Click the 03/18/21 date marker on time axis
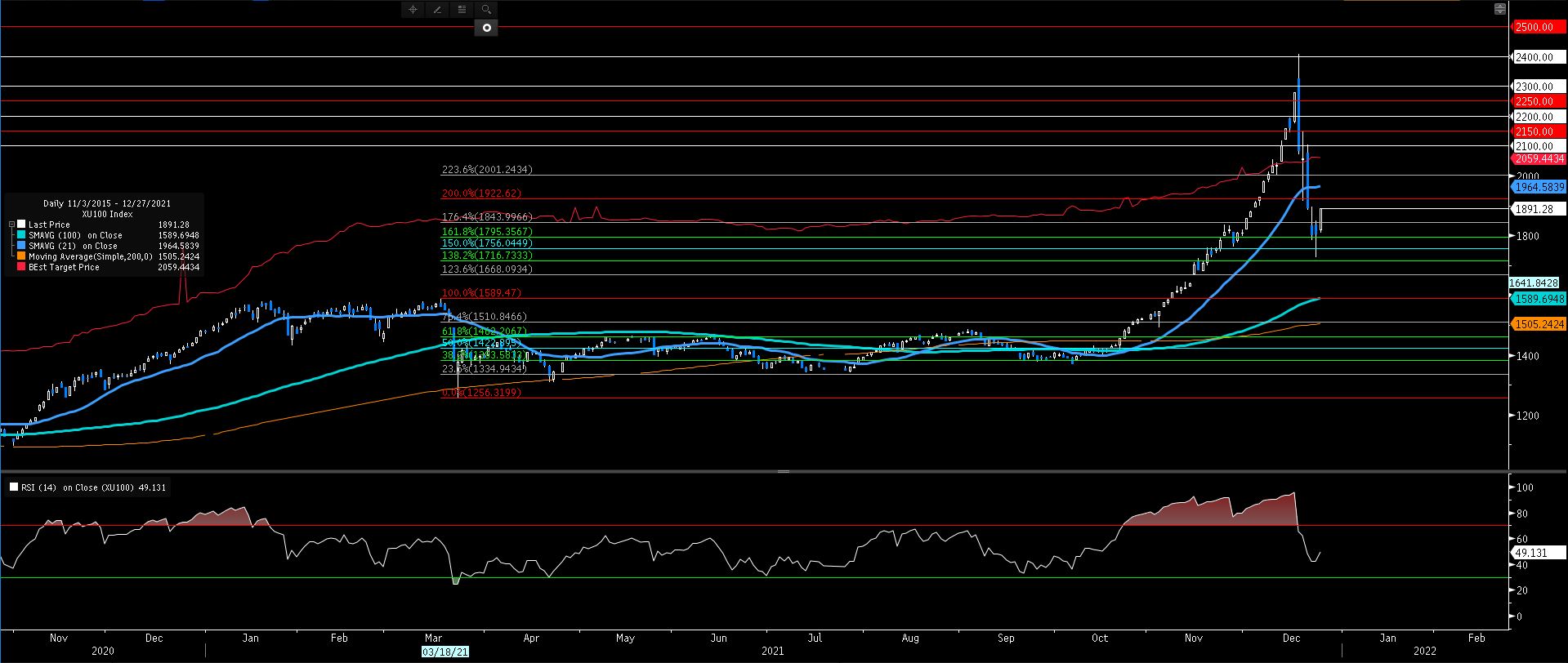This screenshot has height=663, width=1568. click(445, 652)
